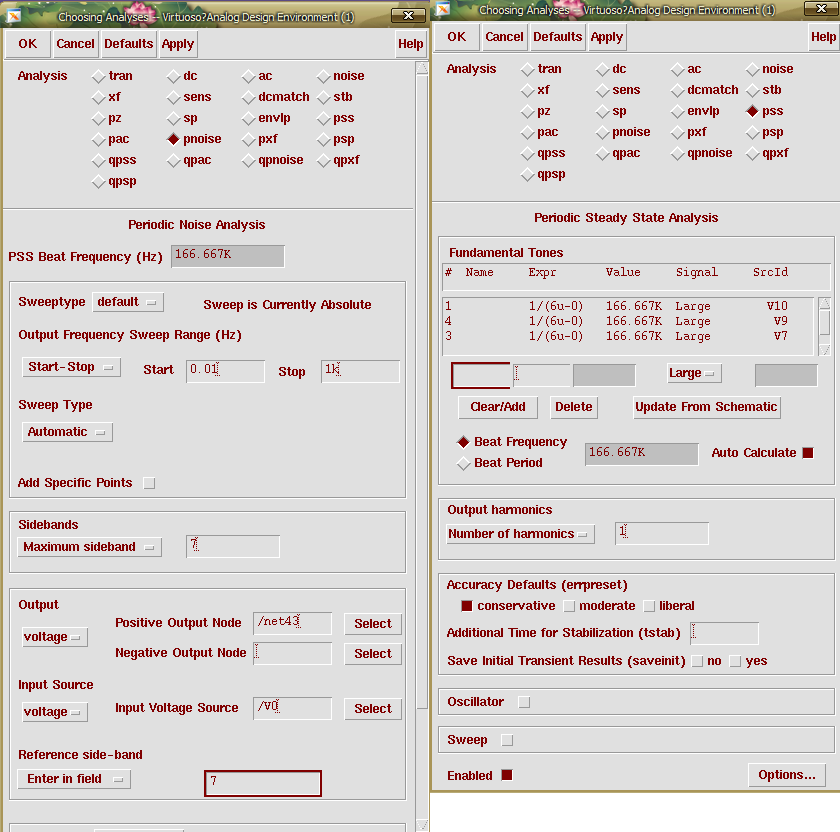The image size is (840, 832).
Task: Click the Negative Output Node field
Action: pyautogui.click(x=292, y=653)
